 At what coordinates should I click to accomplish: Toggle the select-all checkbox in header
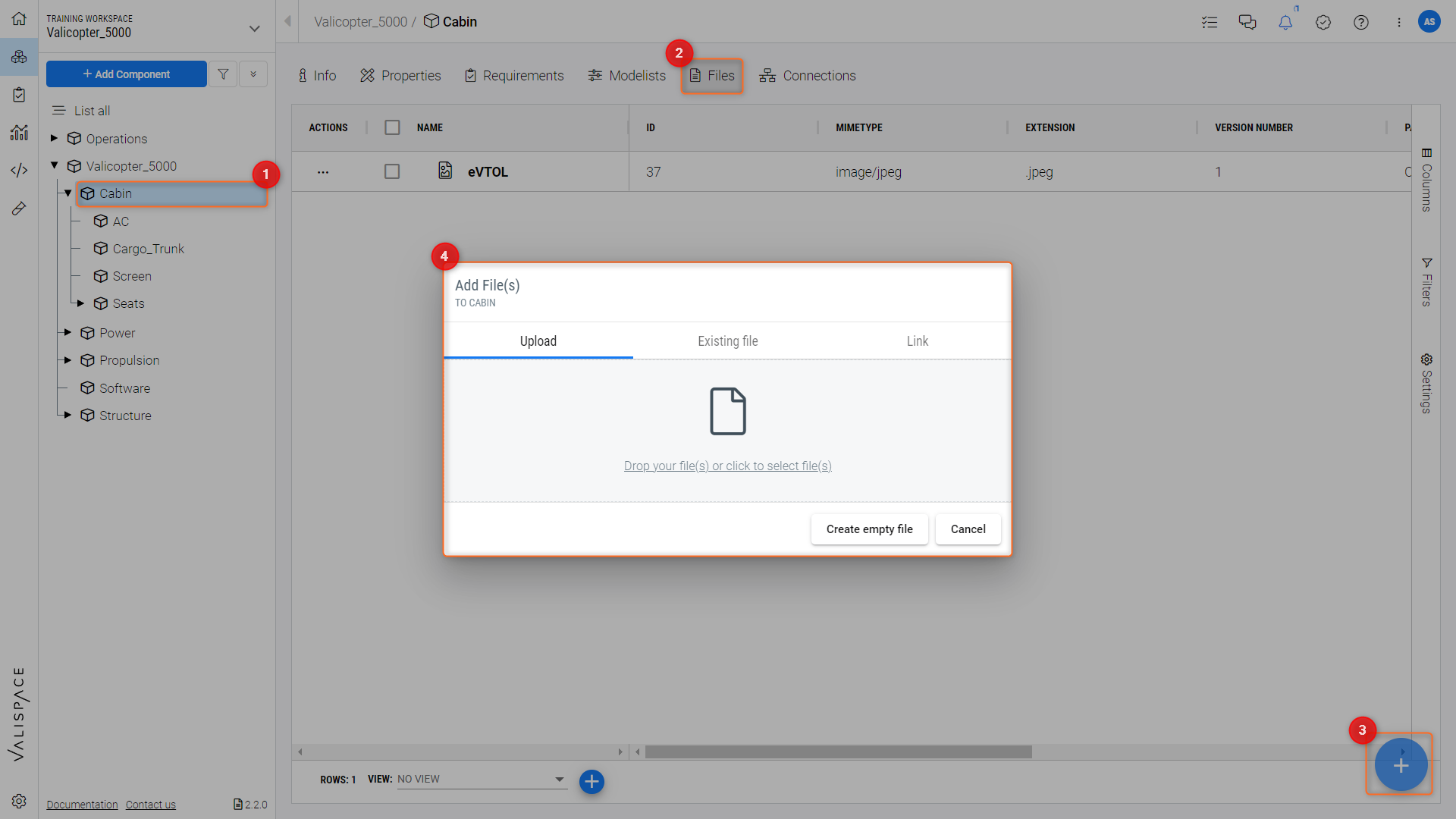point(392,127)
